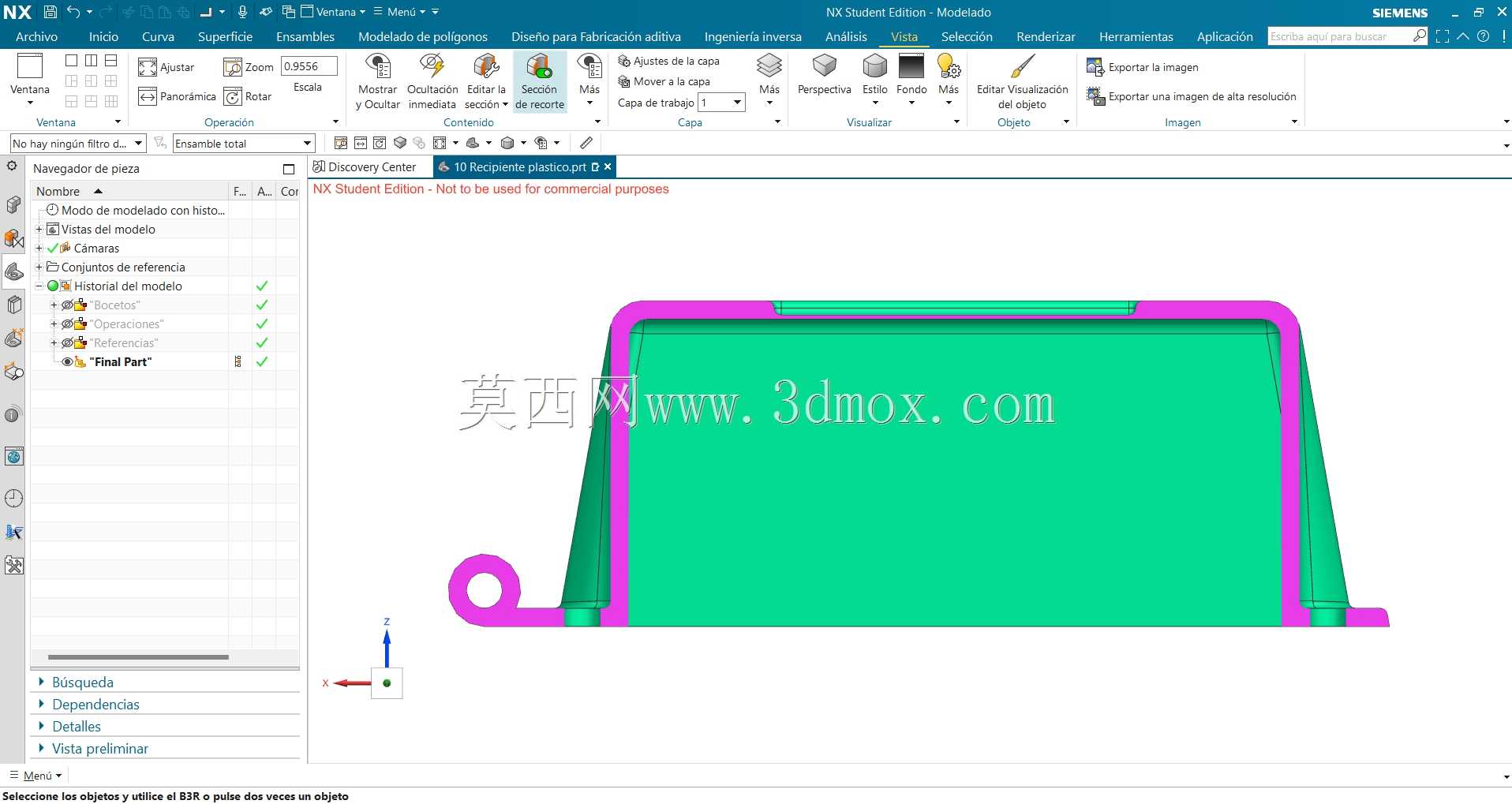Expand Conjuntos de referencia node
The width and height of the screenshot is (1512, 804).
click(x=39, y=267)
